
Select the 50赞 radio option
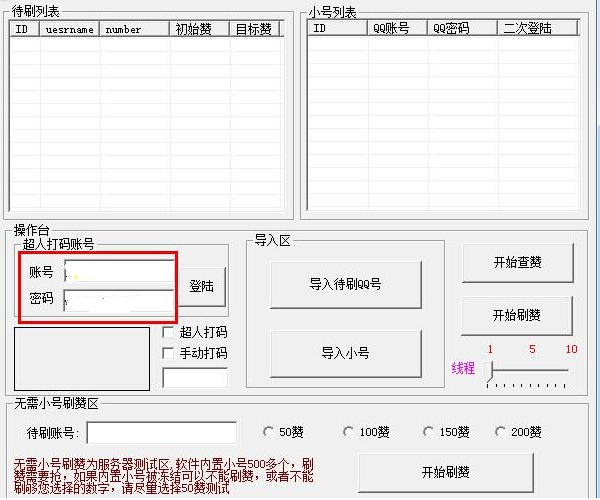click(268, 432)
